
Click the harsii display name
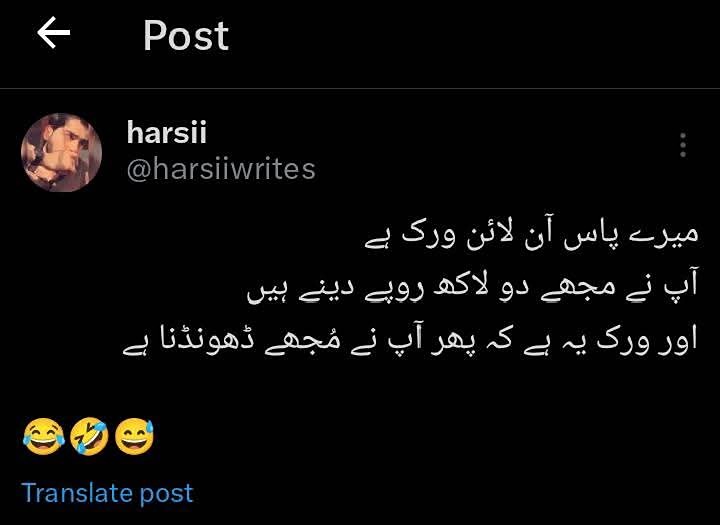[167, 132]
